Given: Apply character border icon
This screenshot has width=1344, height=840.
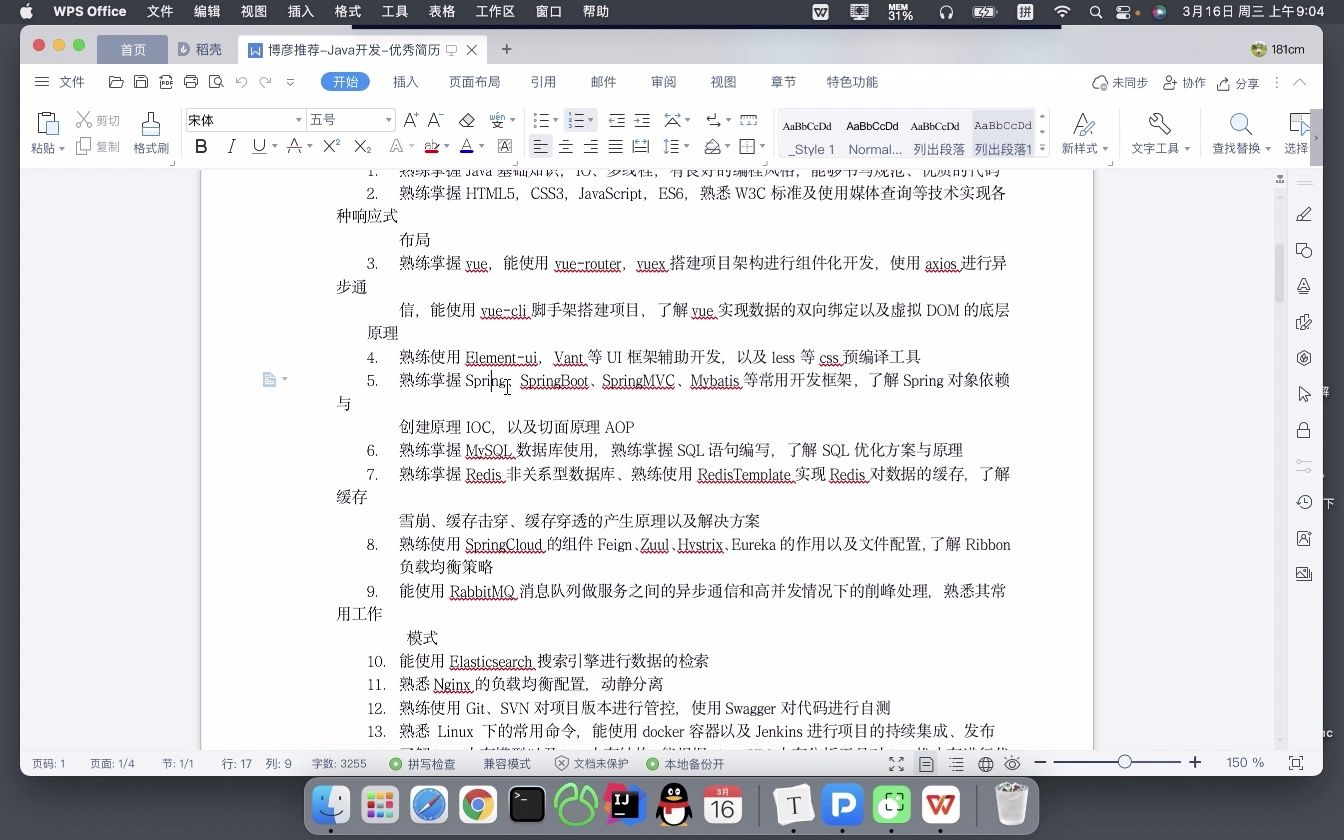Looking at the screenshot, I should [505, 147].
